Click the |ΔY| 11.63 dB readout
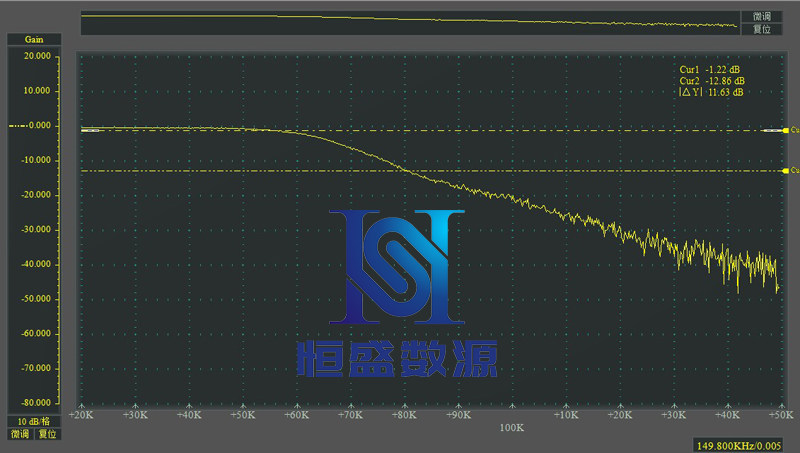Viewport: 800px width, 453px height. click(x=711, y=92)
